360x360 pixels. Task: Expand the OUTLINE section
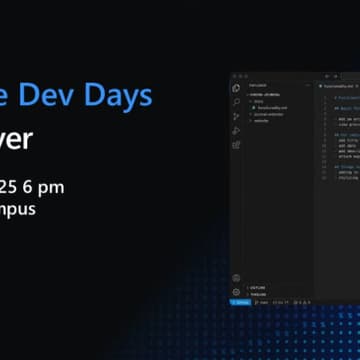click(x=257, y=287)
